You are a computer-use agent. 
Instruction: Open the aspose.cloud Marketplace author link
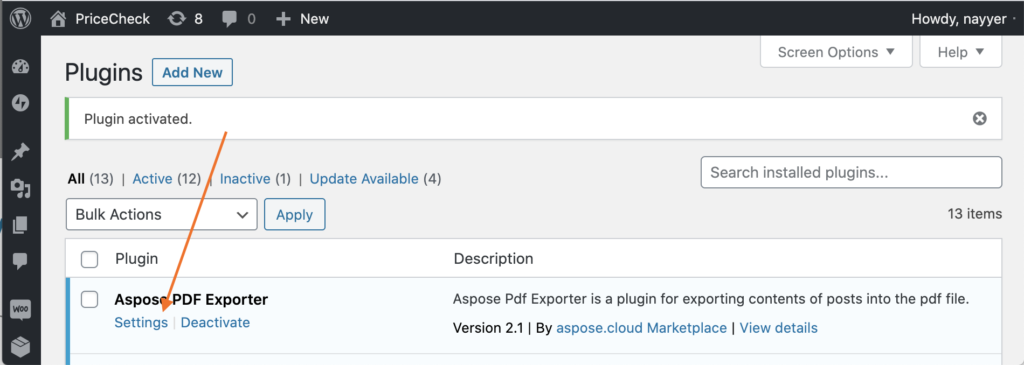[x=641, y=328]
